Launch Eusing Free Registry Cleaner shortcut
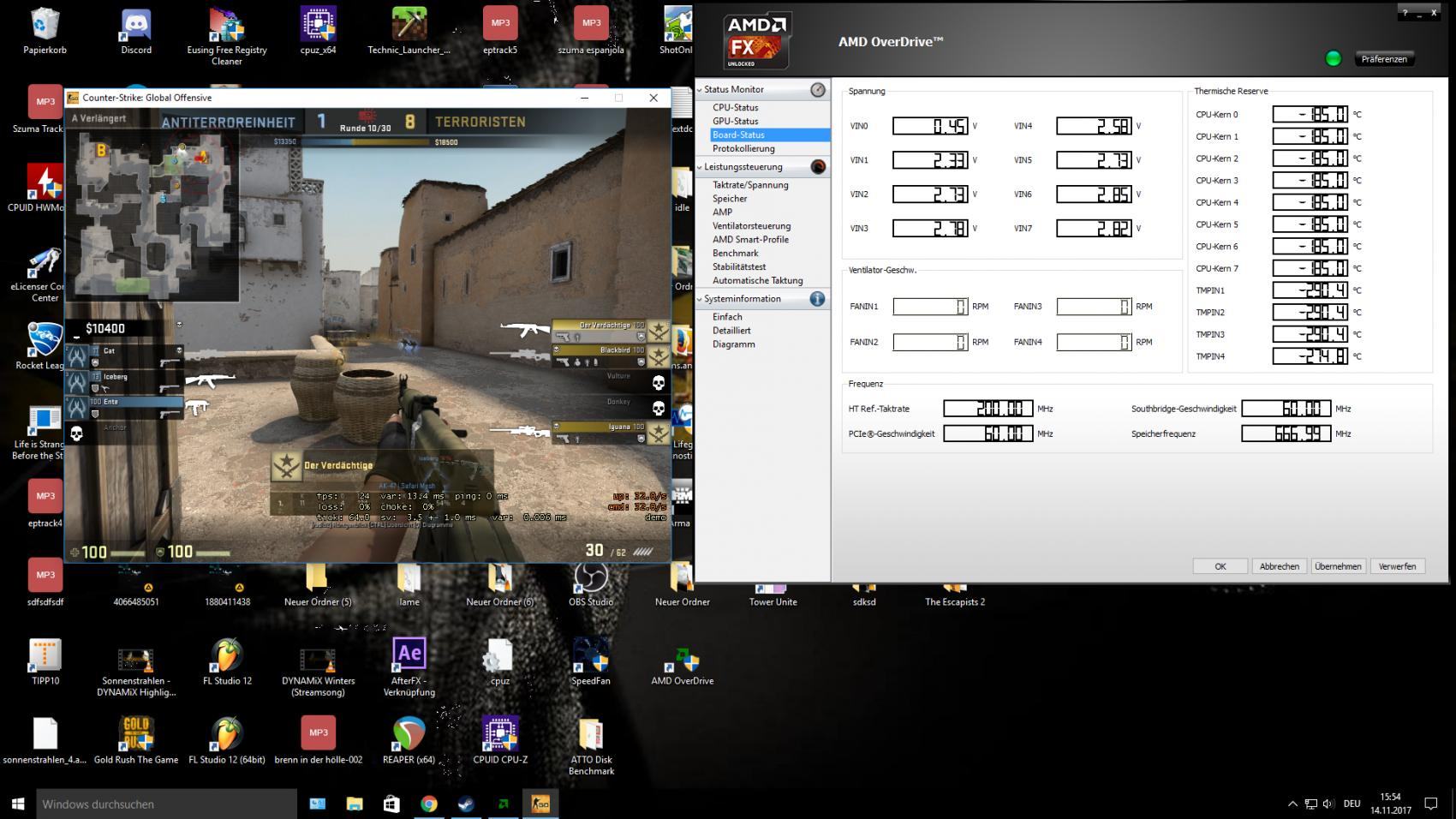 tap(227, 37)
